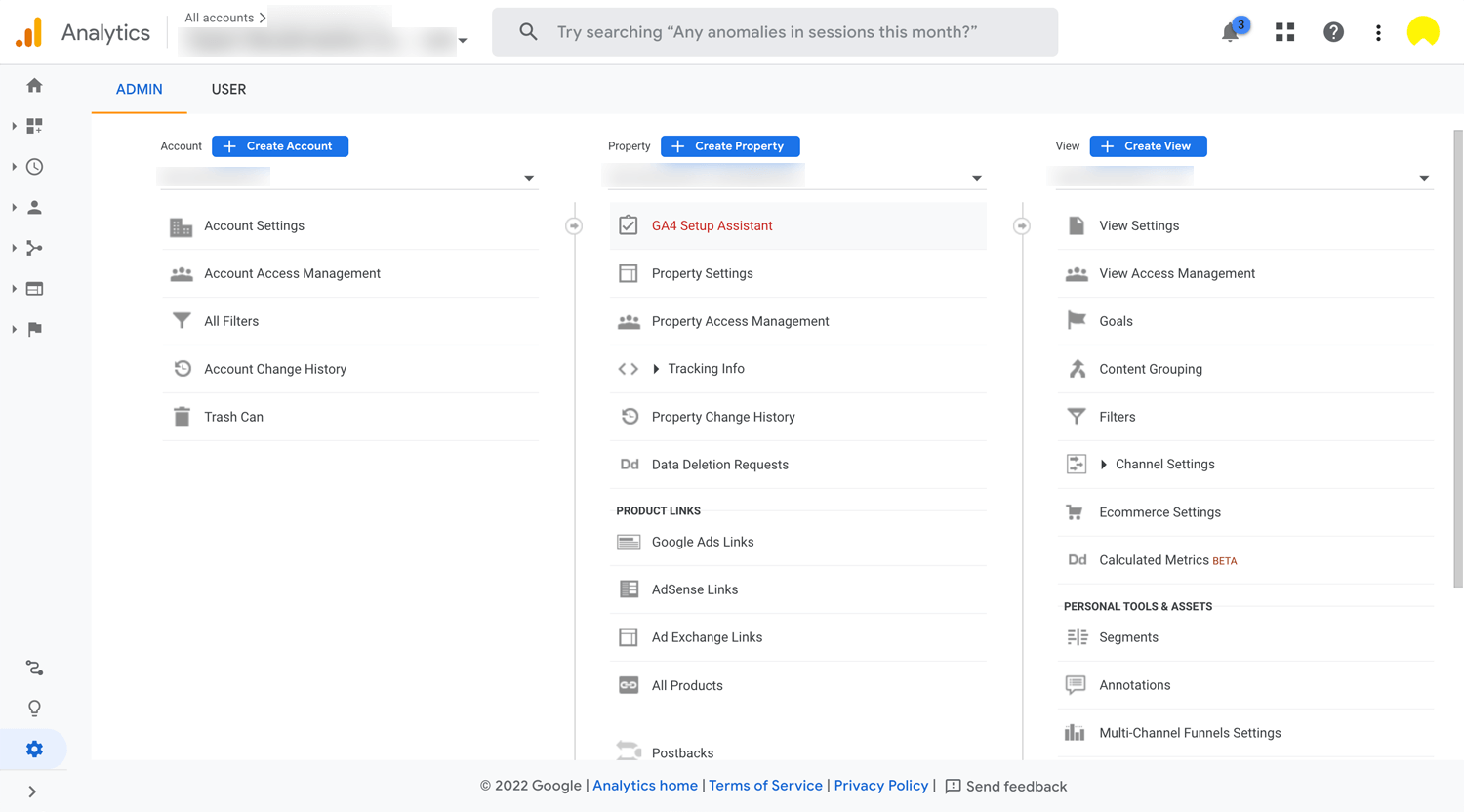Open Conversions flag icon in sidebar

(34, 329)
